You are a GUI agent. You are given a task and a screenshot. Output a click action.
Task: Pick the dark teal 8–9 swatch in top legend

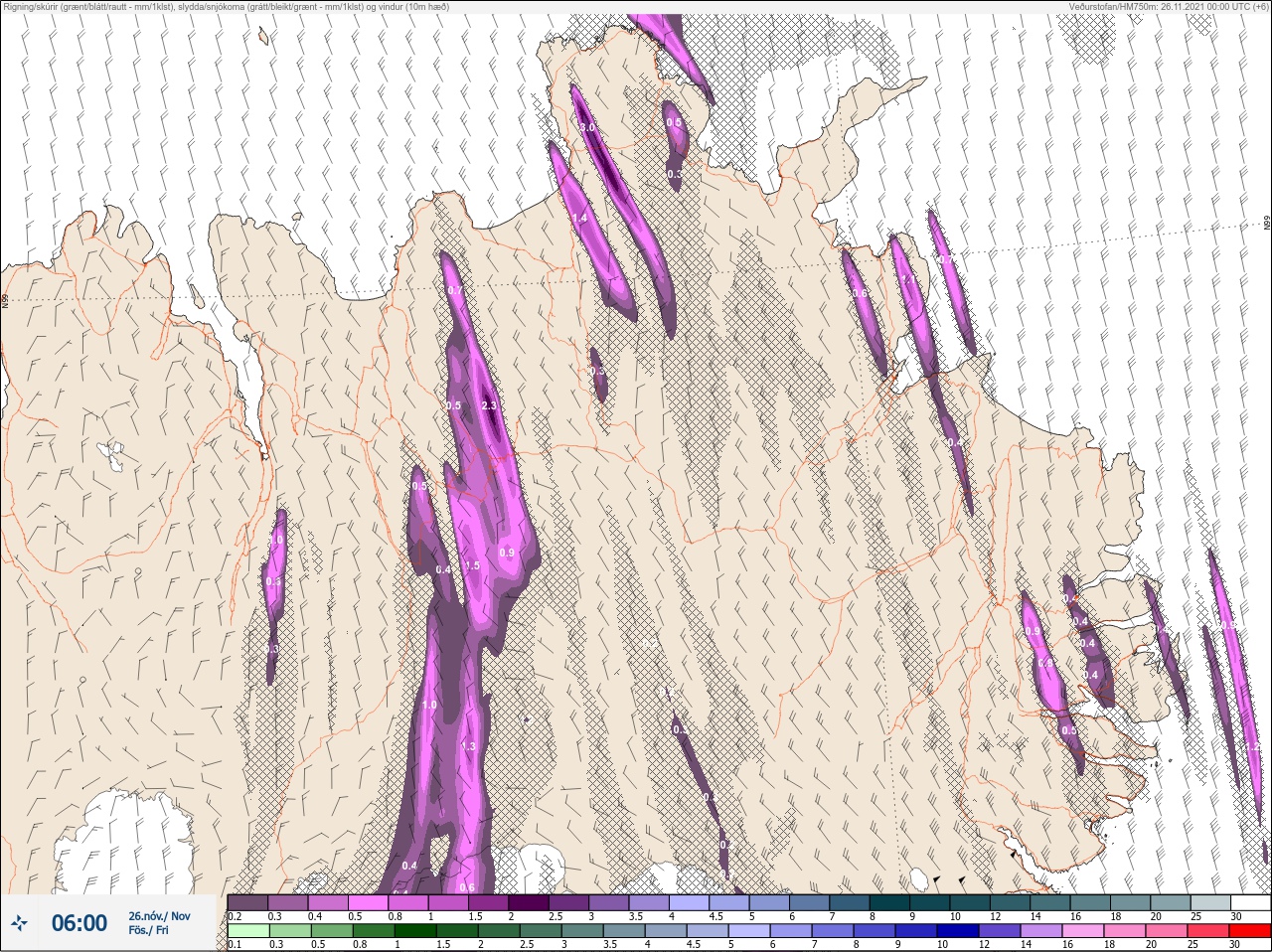pyautogui.click(x=889, y=902)
